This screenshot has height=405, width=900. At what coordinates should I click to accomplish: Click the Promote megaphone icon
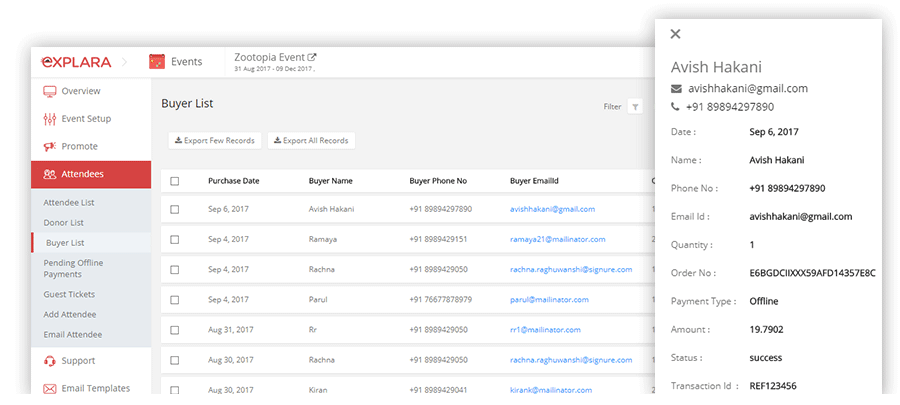pos(50,146)
